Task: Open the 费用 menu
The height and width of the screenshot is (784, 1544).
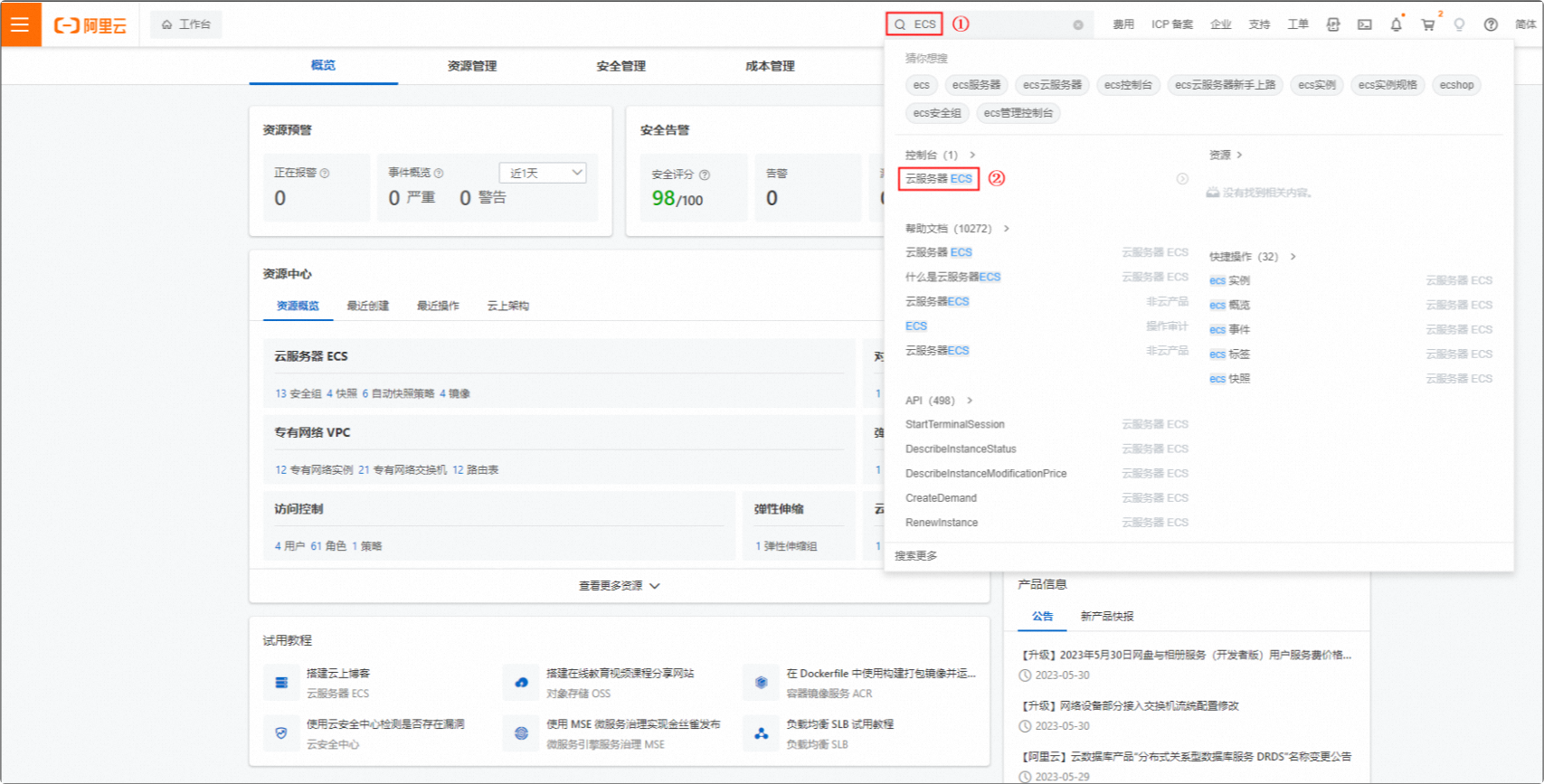Action: pos(1123,24)
